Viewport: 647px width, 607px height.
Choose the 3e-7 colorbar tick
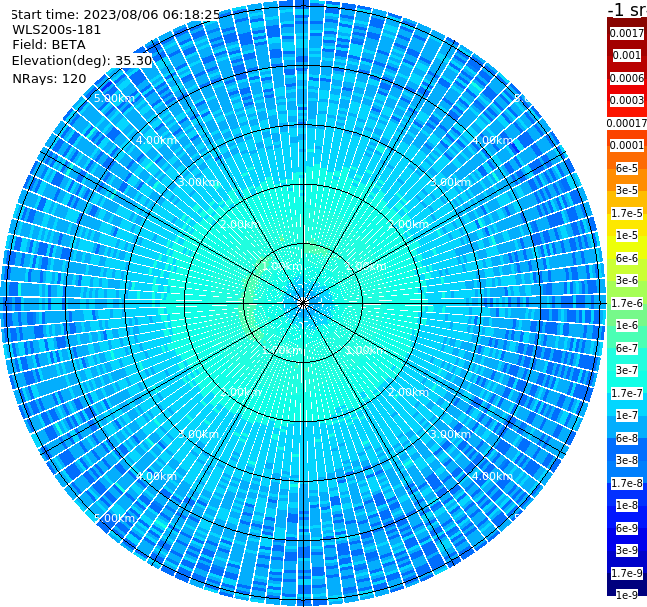coord(627,370)
